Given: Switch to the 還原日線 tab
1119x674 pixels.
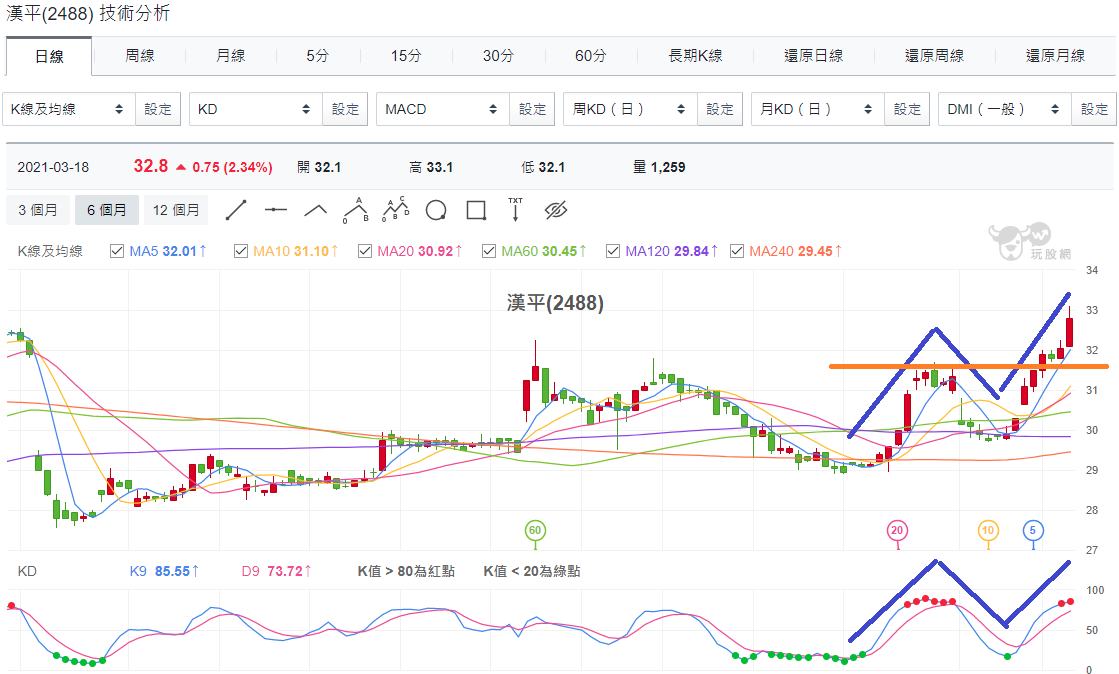Looking at the screenshot, I should pyautogui.click(x=814, y=56).
